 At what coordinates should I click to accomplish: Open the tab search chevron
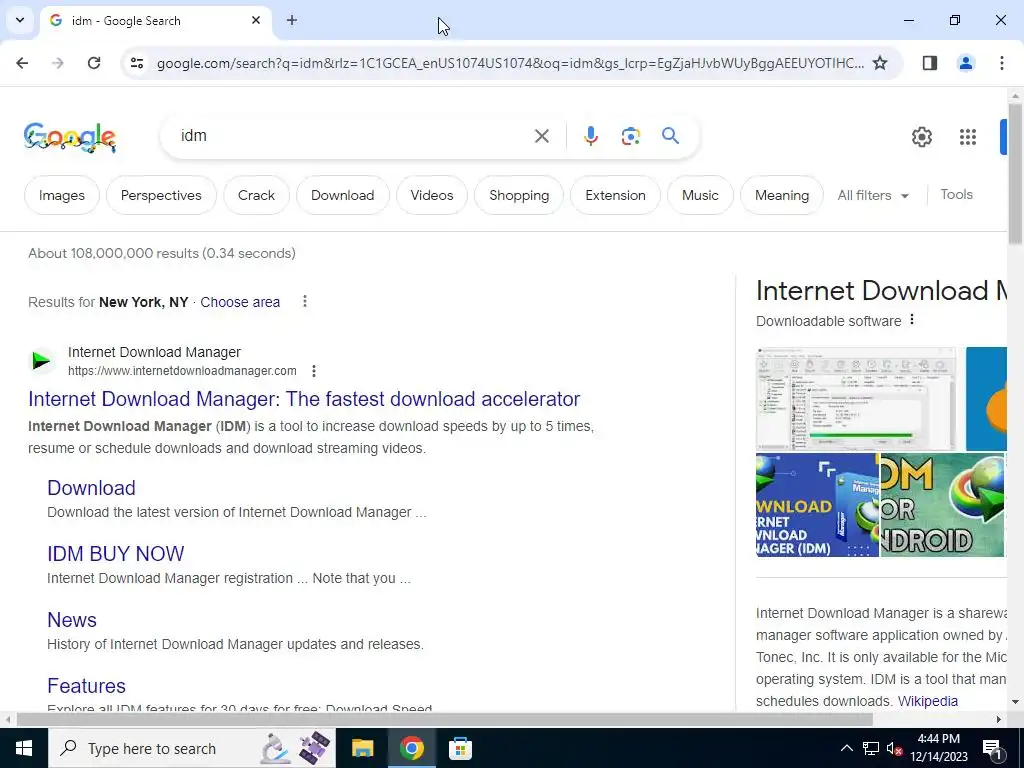[x=20, y=20]
